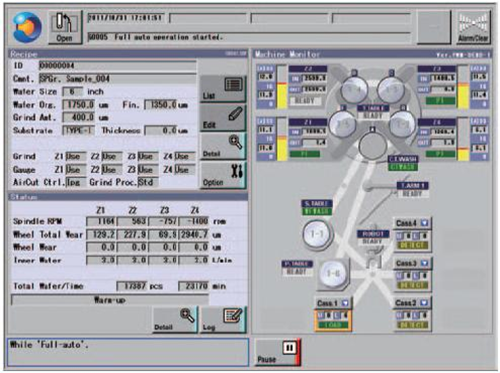The width and height of the screenshot is (500, 373).
Task: Click the AirCut Ctrl. field
Action: click(76, 182)
